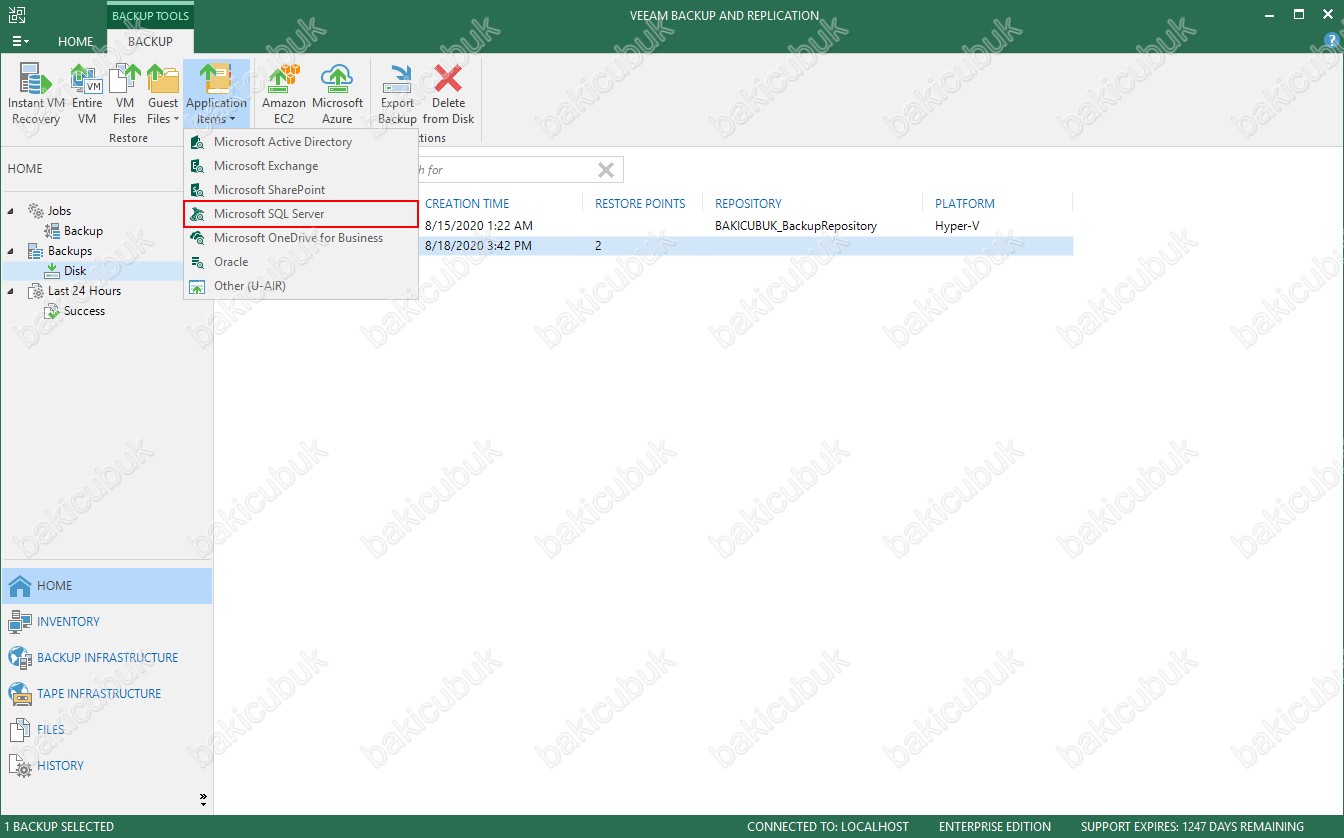Collapse the Backups tree node

click(x=11, y=251)
